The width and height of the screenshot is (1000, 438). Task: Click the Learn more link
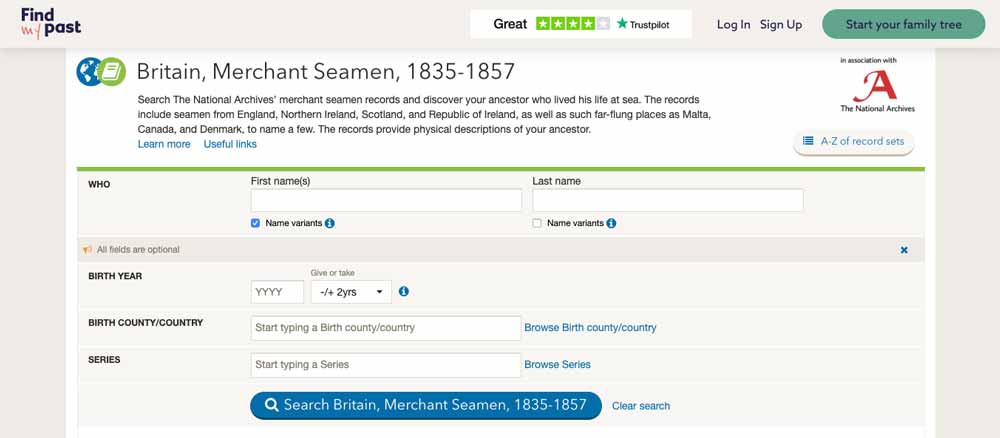click(164, 144)
